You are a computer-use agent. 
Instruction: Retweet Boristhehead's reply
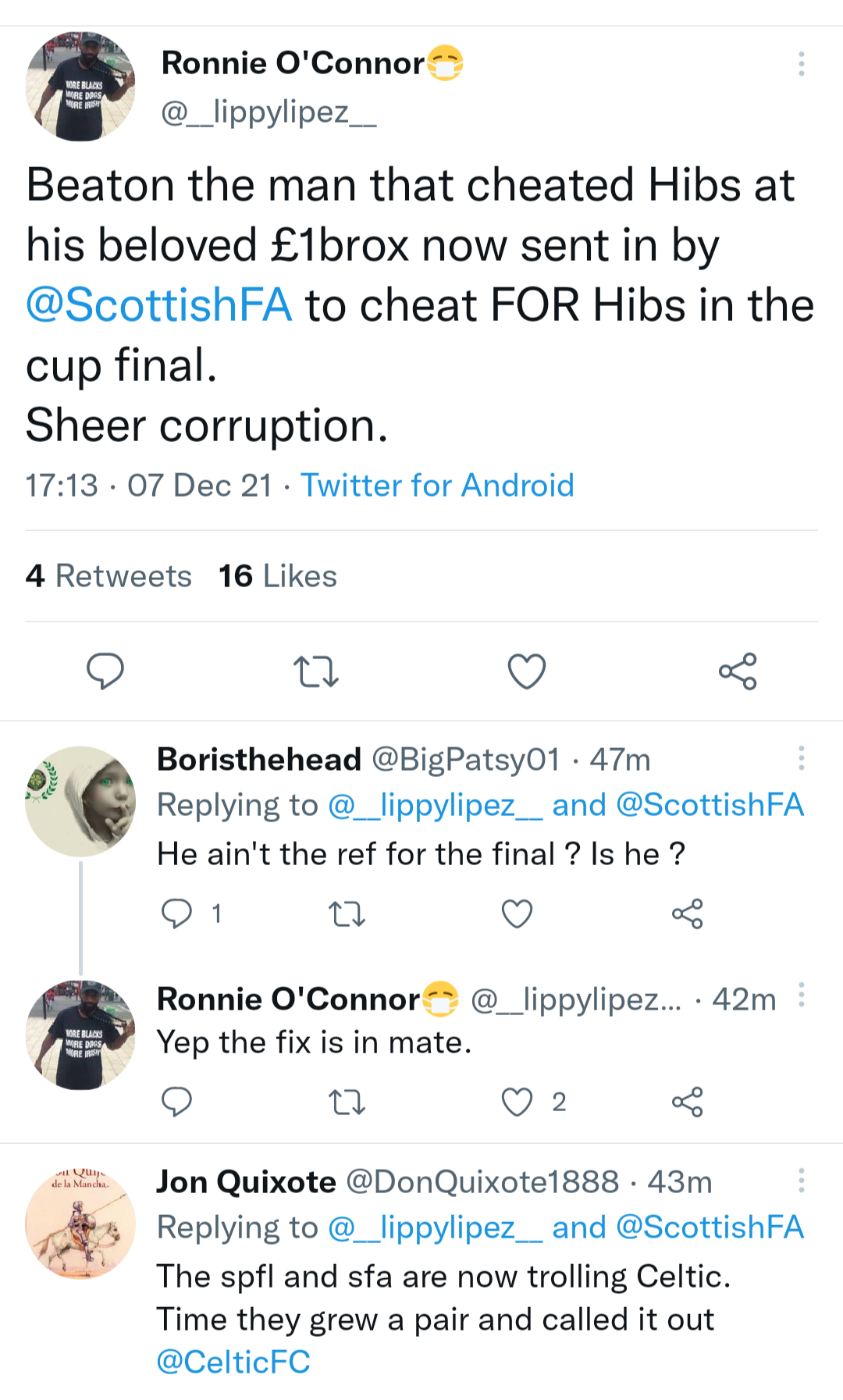347,913
